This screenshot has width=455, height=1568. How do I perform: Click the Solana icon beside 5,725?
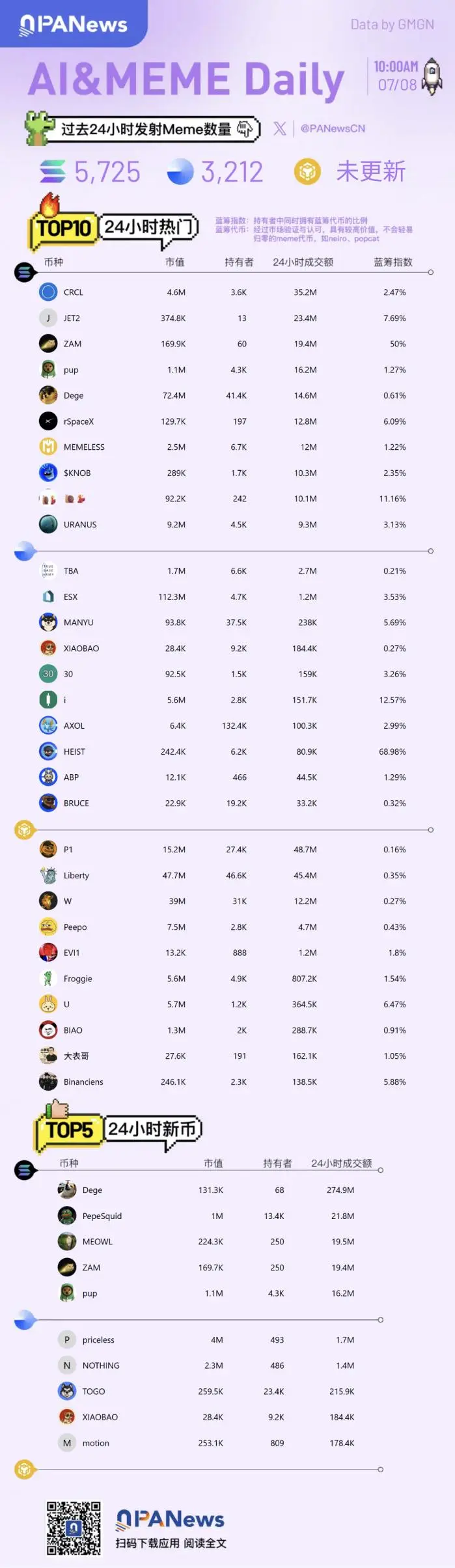point(53,172)
